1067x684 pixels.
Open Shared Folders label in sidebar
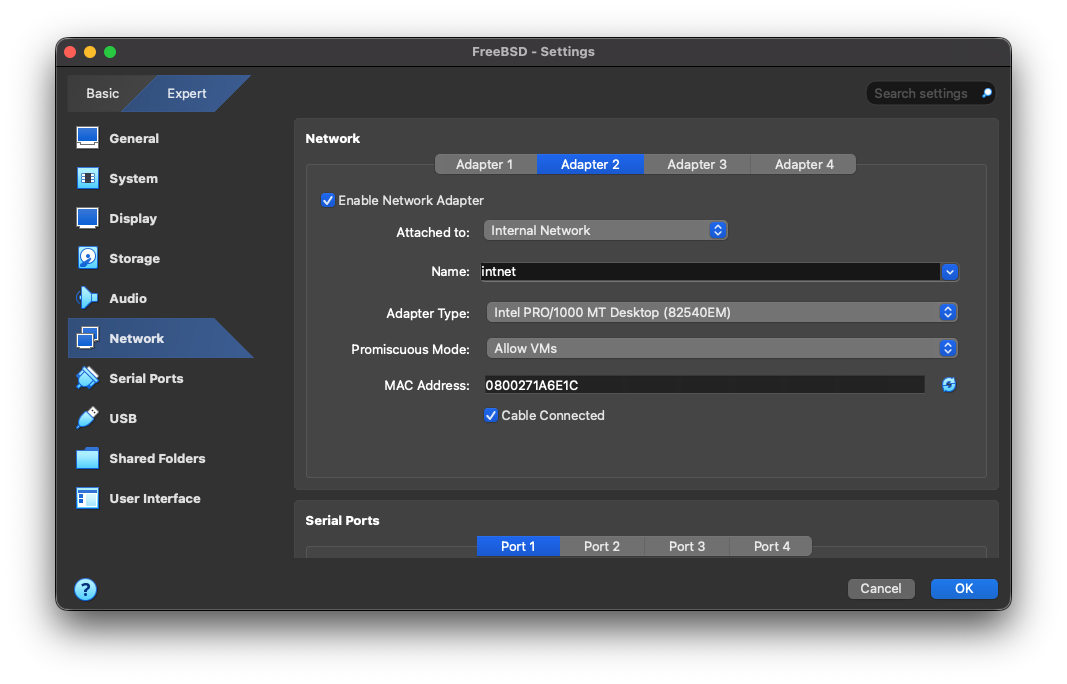click(x=157, y=458)
